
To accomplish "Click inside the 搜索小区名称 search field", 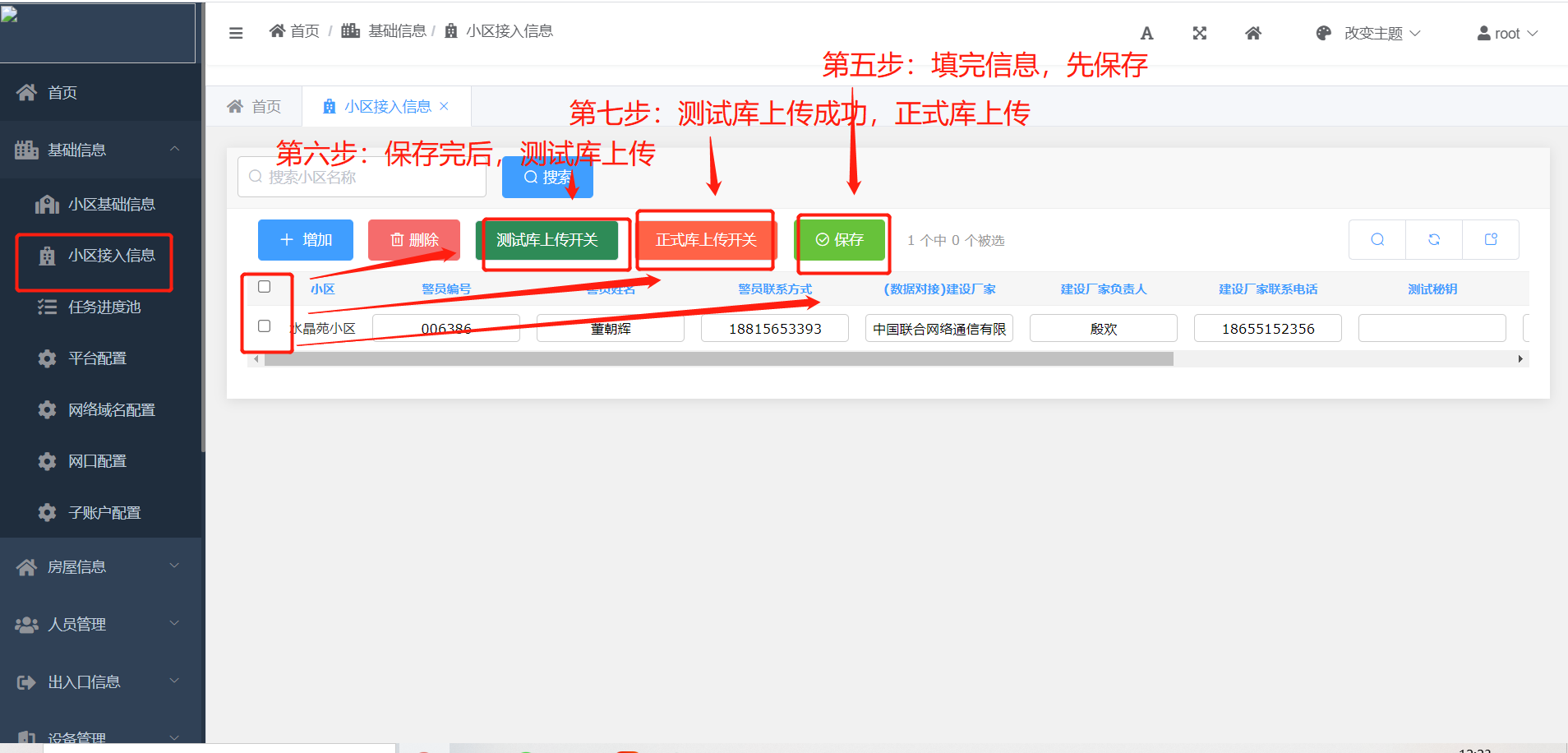I will click(362, 177).
